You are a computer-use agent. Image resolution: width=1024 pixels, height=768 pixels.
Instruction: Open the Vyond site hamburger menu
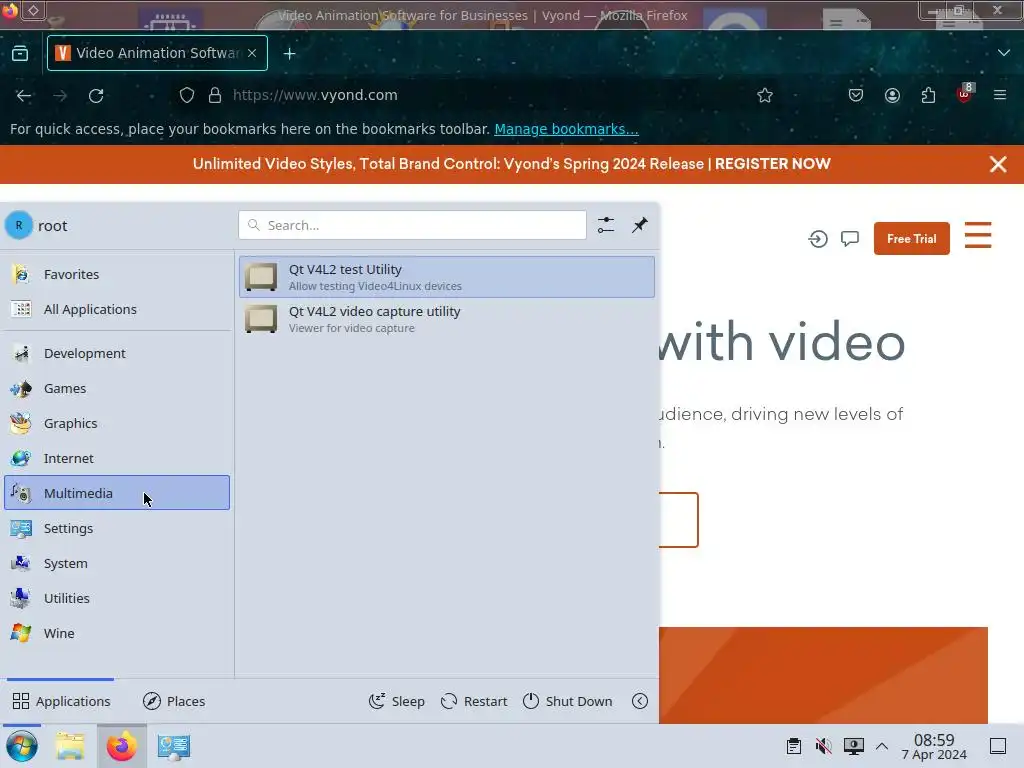click(978, 235)
